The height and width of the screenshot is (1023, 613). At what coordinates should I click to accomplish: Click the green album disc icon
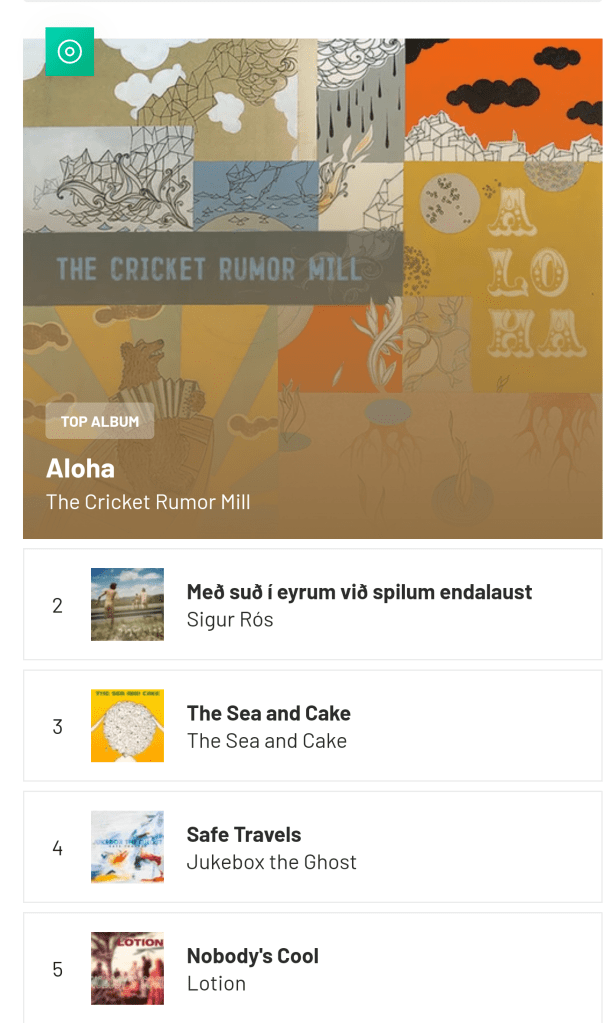pyautogui.click(x=69, y=52)
